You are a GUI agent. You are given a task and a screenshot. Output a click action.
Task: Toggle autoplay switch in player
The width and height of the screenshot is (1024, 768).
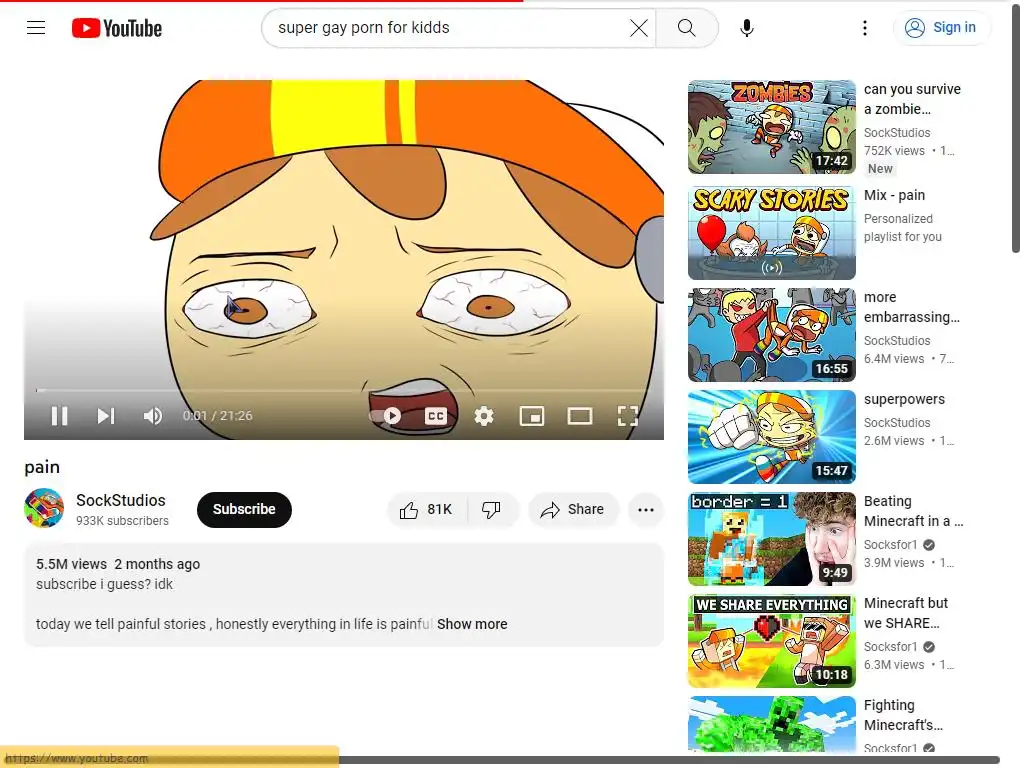pos(386,415)
